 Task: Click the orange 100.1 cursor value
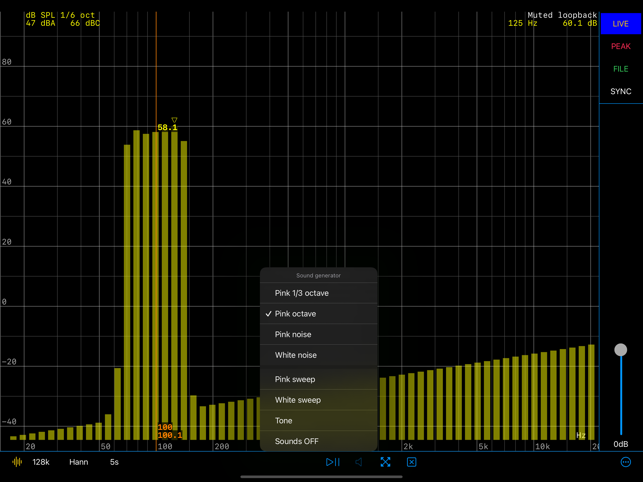pyautogui.click(x=170, y=435)
